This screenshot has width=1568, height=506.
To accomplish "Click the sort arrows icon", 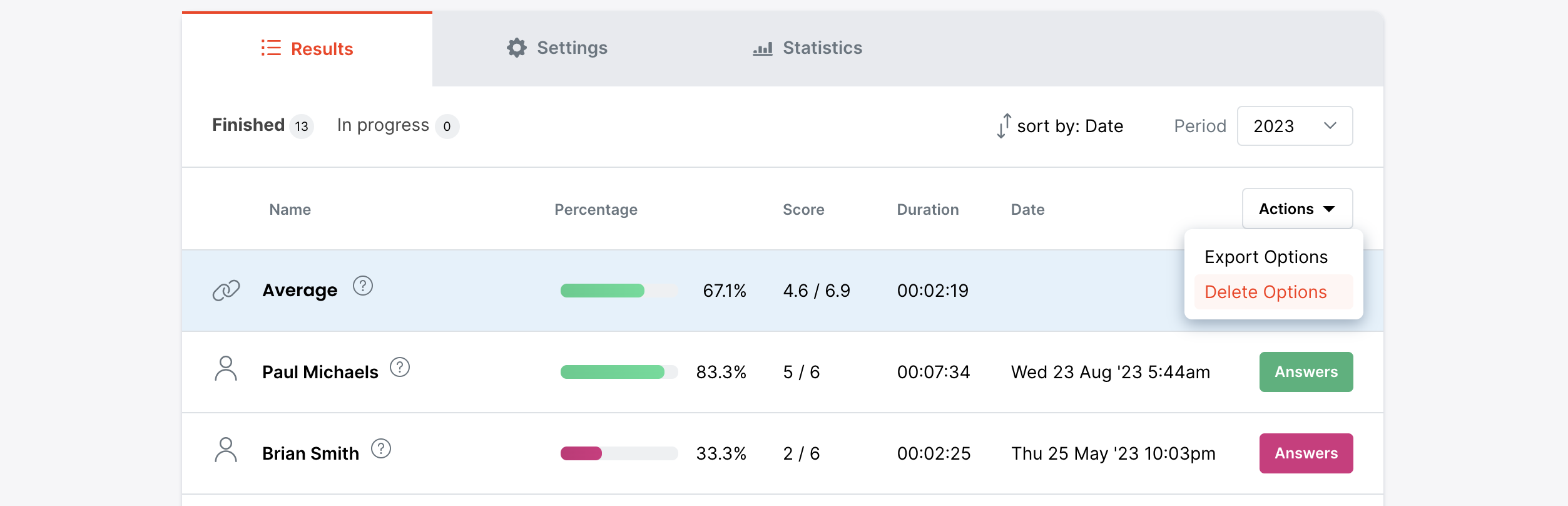I will pyautogui.click(x=1004, y=126).
